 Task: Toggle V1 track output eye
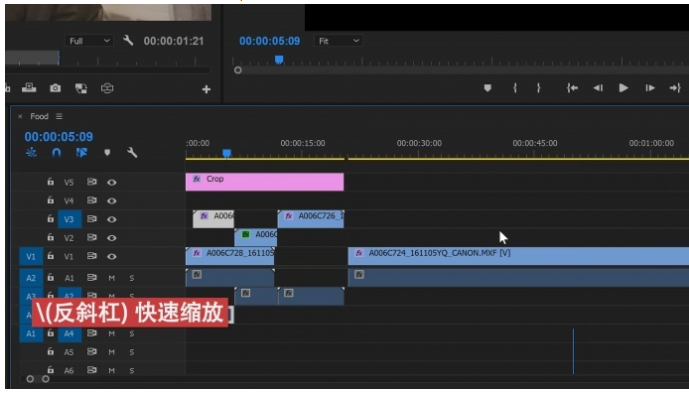pos(112,256)
